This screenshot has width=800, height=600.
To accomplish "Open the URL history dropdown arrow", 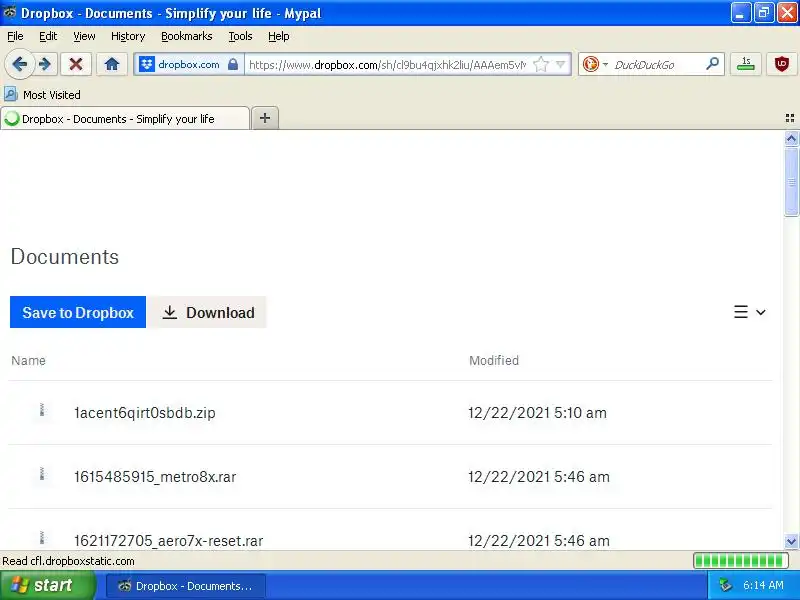I will [561, 64].
